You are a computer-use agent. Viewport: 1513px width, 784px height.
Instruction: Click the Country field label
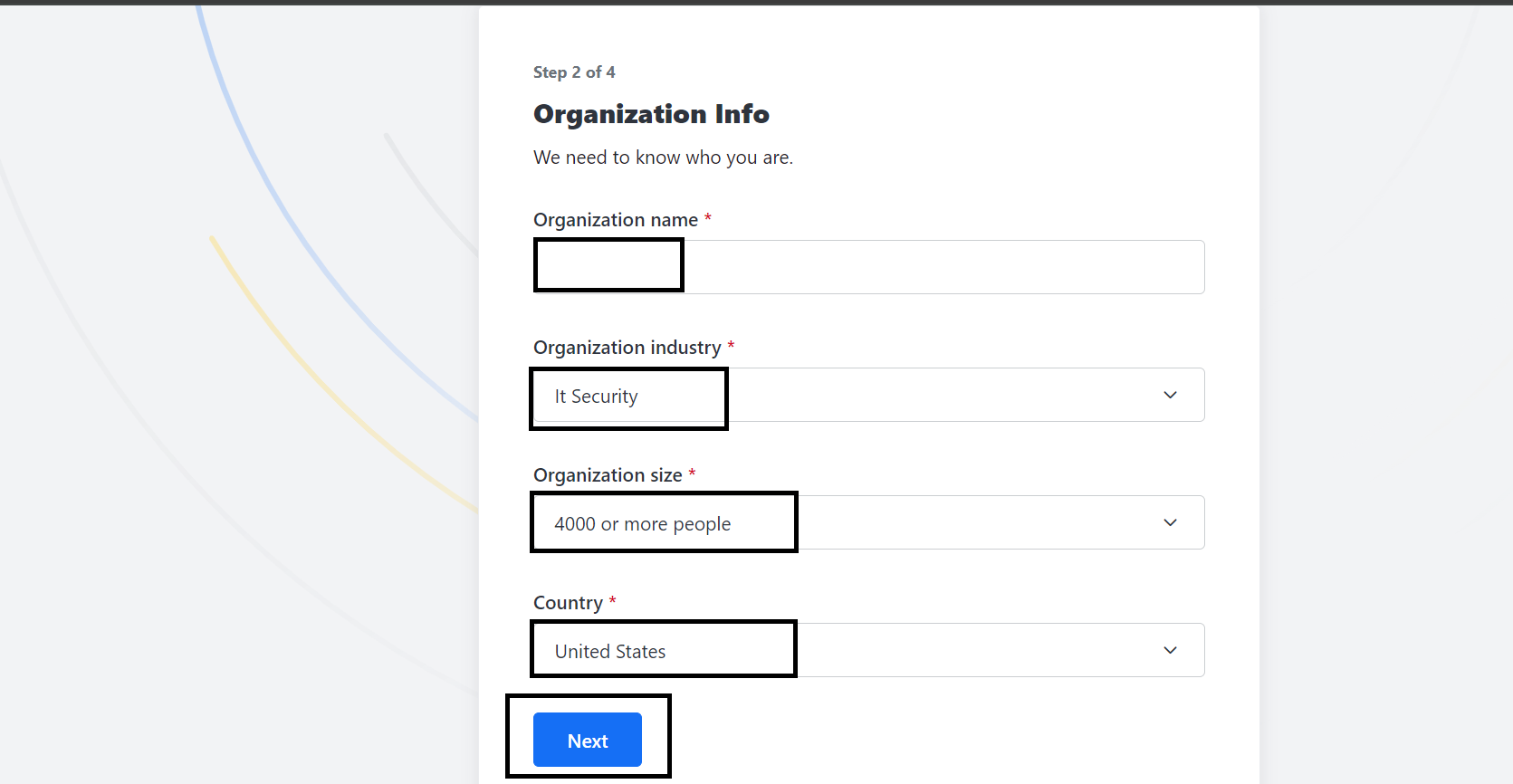click(567, 601)
